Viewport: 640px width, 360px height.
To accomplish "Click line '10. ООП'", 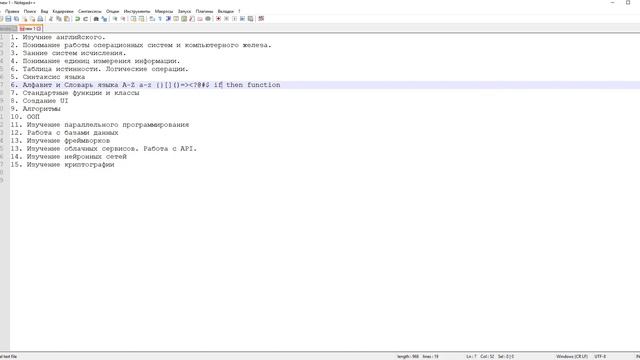I will pos(25,117).
